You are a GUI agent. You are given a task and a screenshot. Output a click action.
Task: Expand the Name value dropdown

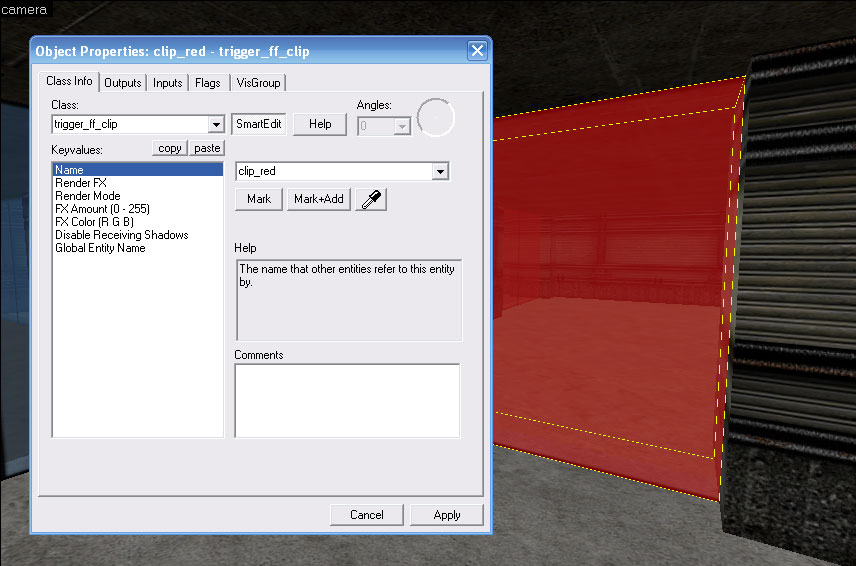point(440,172)
